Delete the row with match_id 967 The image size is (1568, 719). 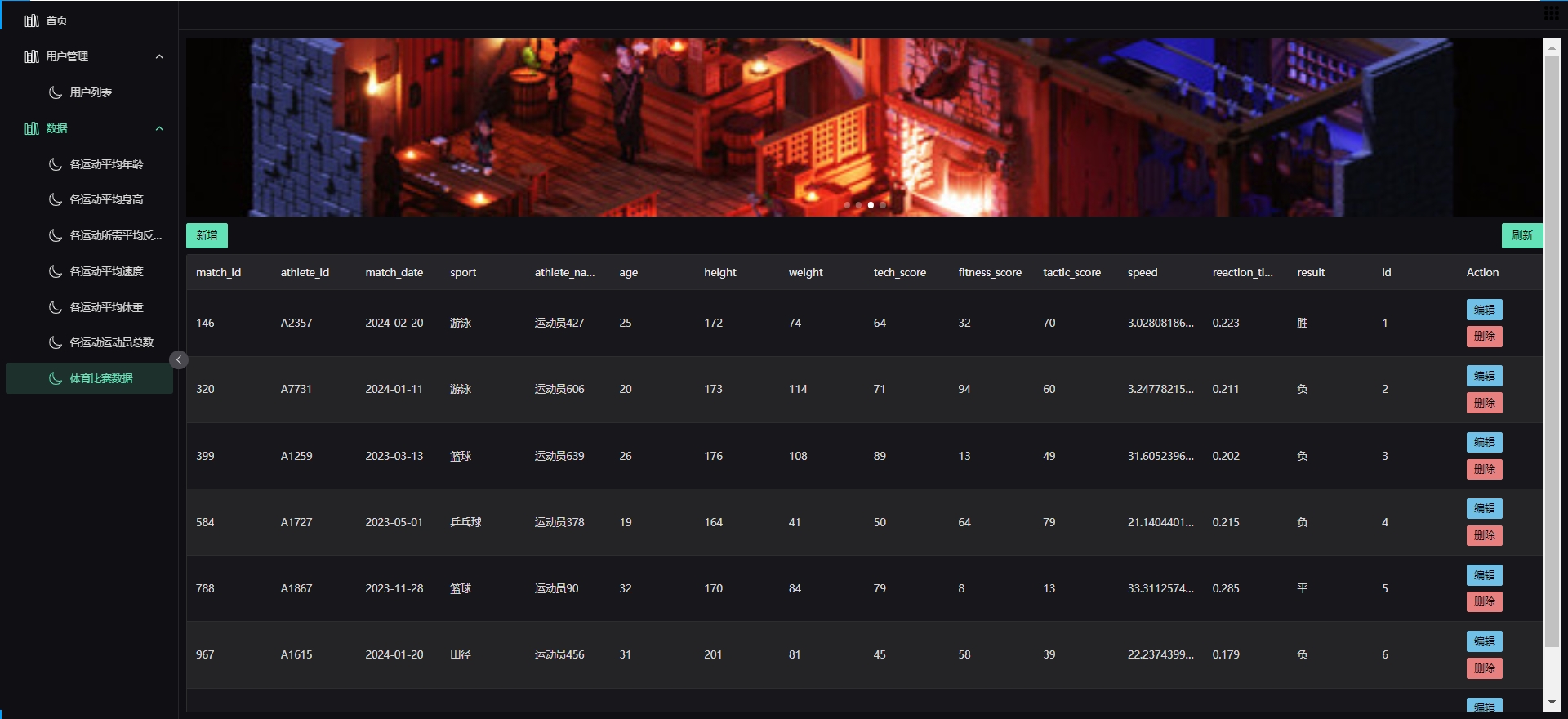pyautogui.click(x=1485, y=668)
